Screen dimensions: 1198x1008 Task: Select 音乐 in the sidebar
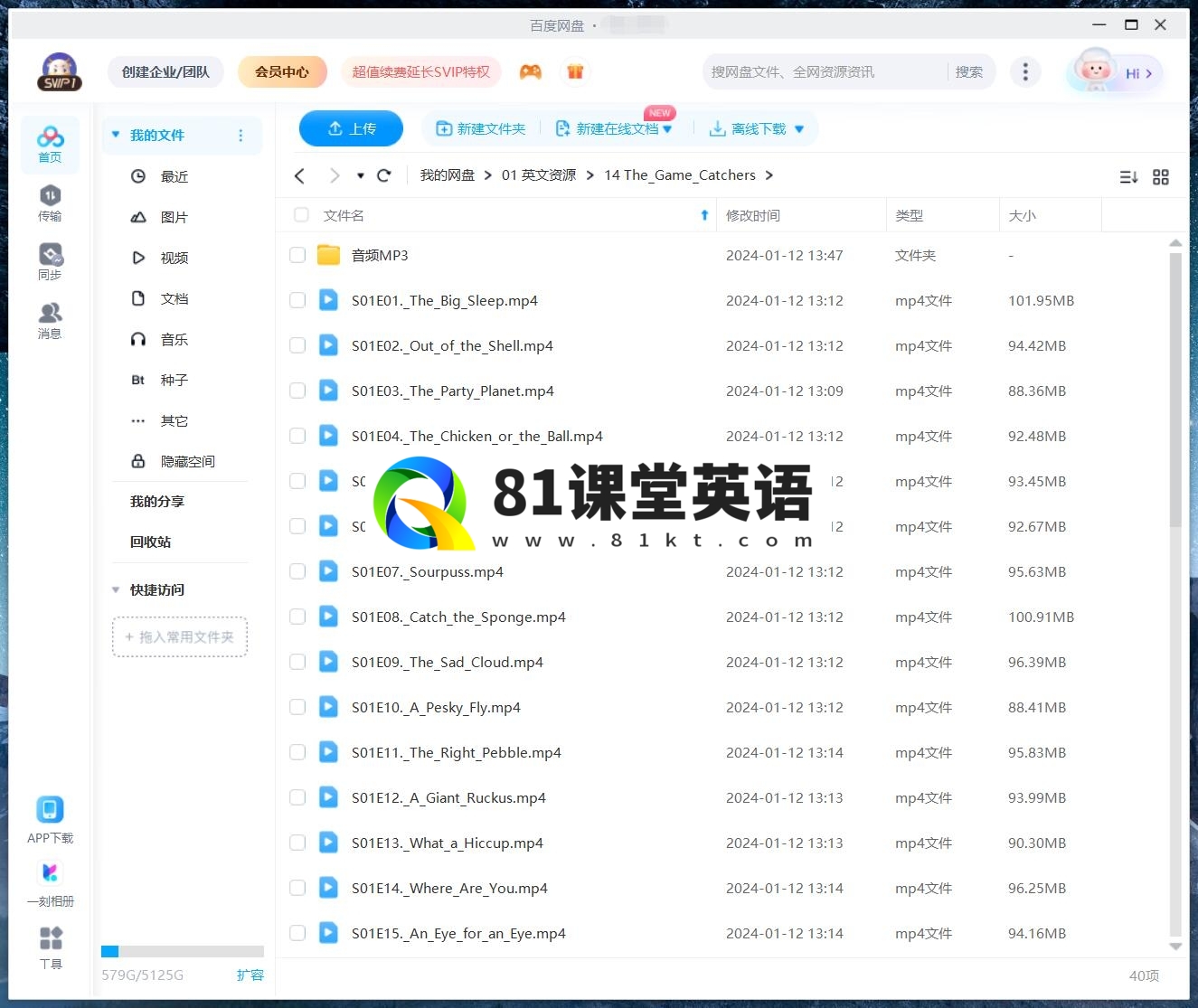point(174,339)
